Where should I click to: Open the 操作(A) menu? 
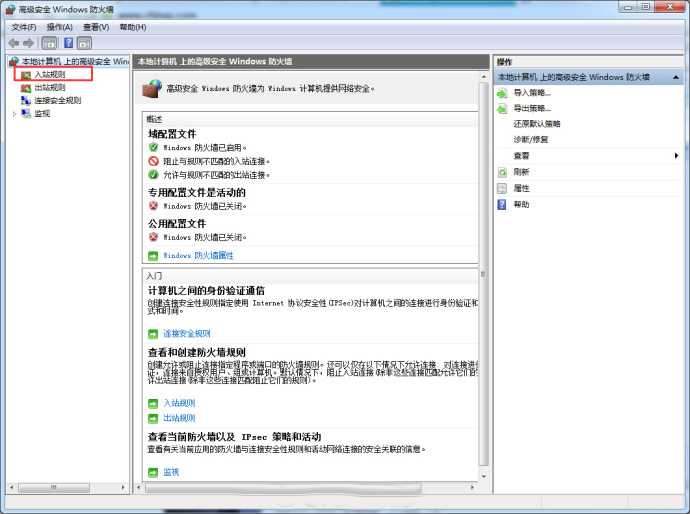(x=59, y=27)
